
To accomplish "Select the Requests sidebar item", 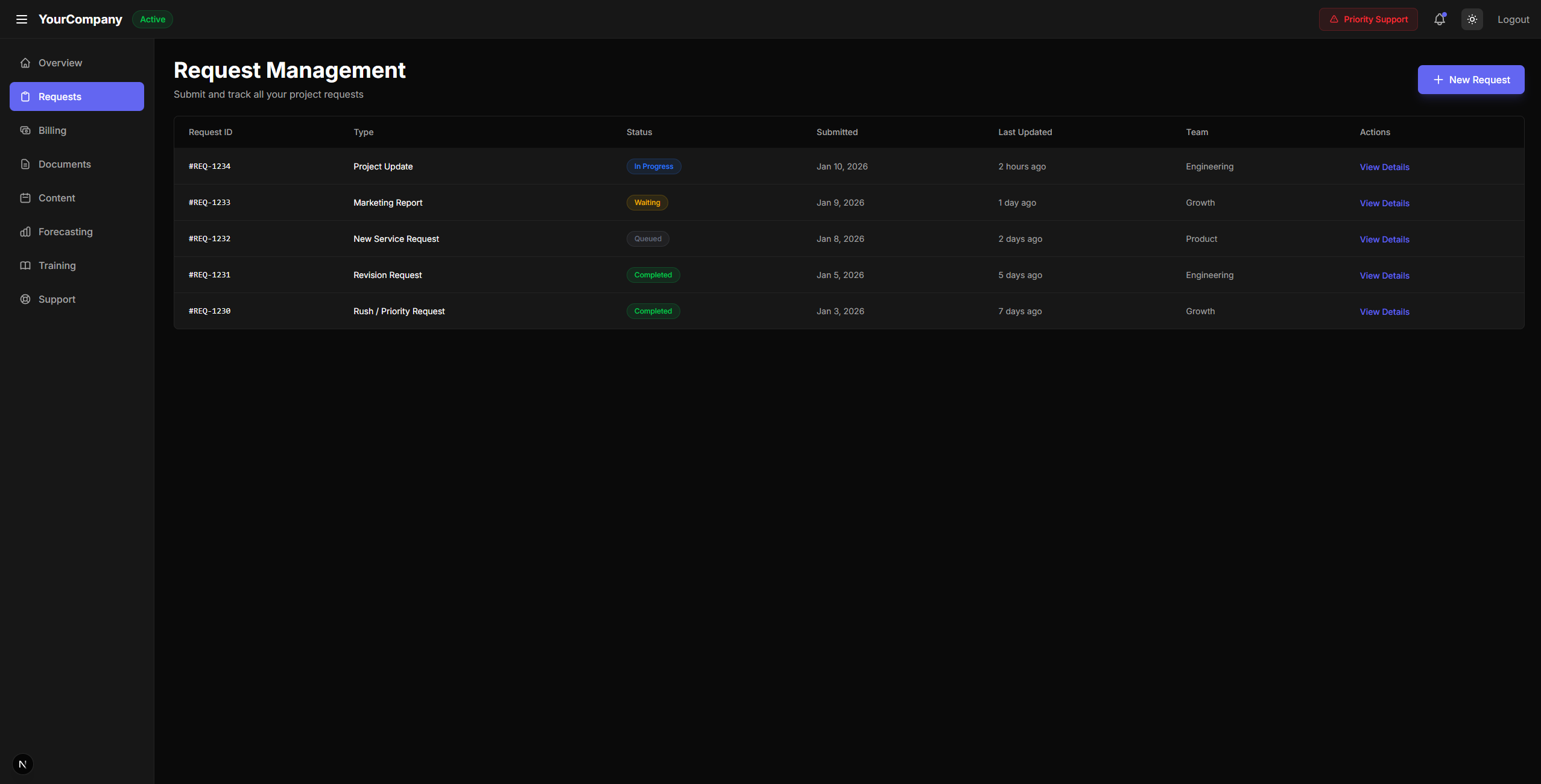I will point(77,96).
